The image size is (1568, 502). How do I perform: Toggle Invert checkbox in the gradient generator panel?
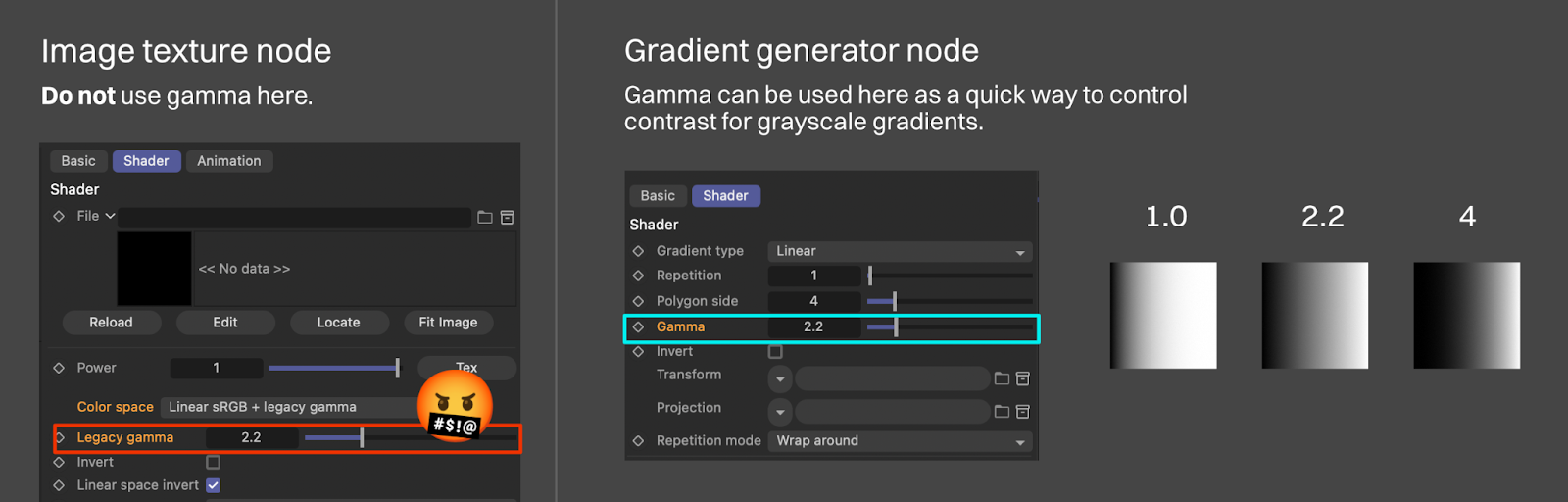(x=775, y=351)
